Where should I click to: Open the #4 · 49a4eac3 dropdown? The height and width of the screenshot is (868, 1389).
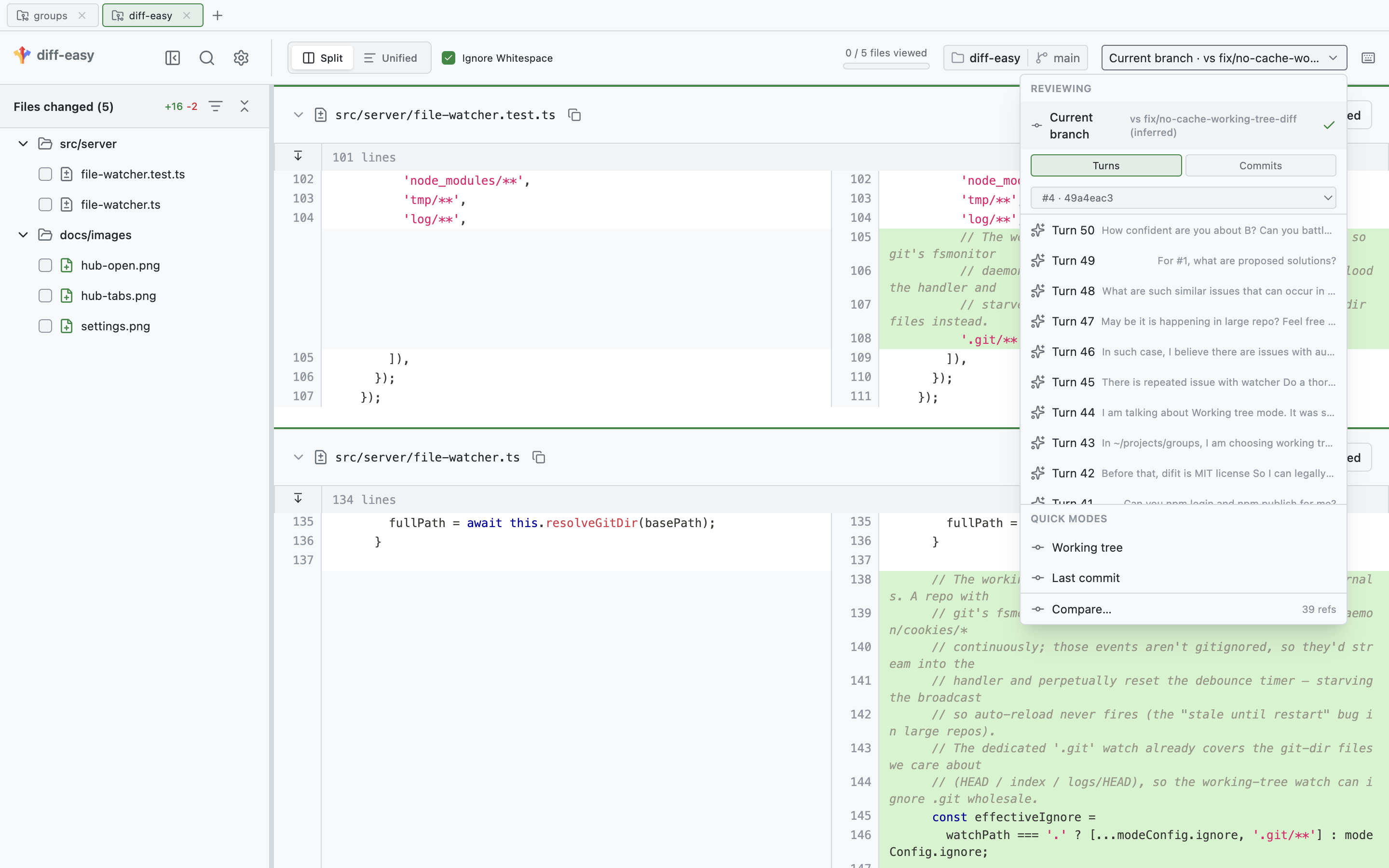click(1183, 198)
